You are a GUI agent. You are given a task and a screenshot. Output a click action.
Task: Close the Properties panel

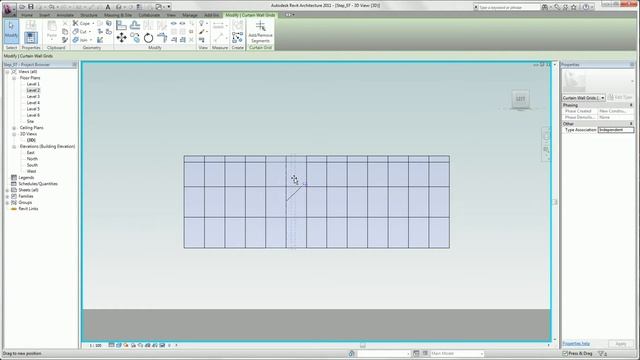[x=632, y=64]
